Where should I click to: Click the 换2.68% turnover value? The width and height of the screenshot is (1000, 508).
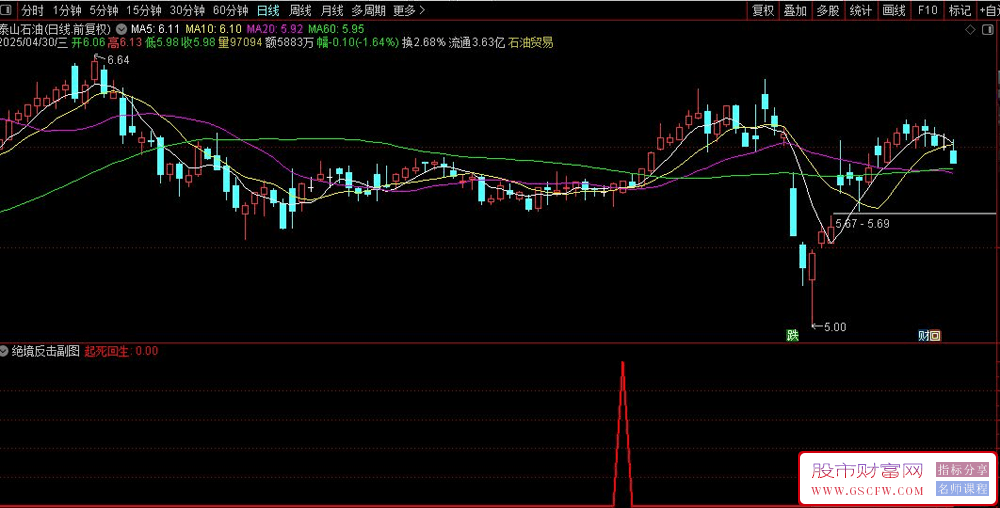[x=423, y=43]
